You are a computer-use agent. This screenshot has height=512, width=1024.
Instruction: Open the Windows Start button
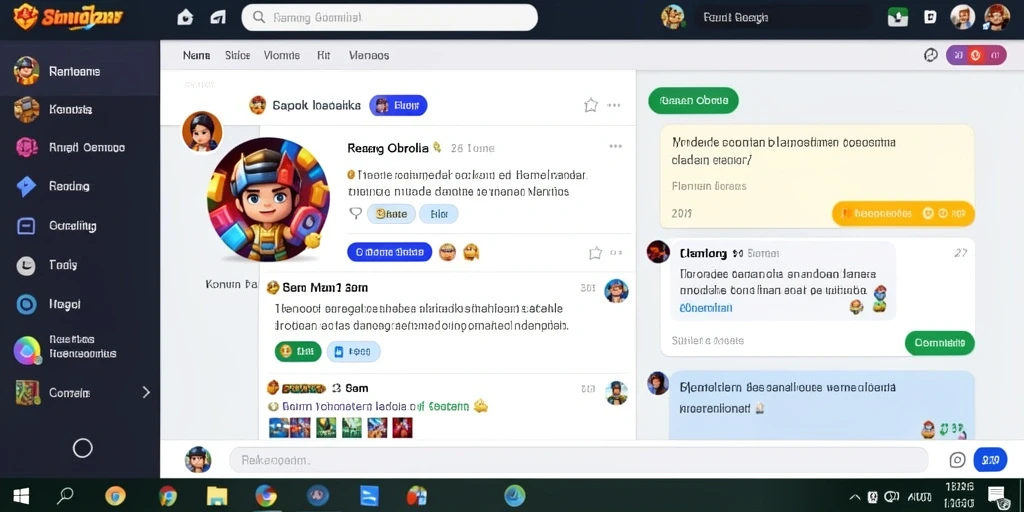pyautogui.click(x=21, y=496)
